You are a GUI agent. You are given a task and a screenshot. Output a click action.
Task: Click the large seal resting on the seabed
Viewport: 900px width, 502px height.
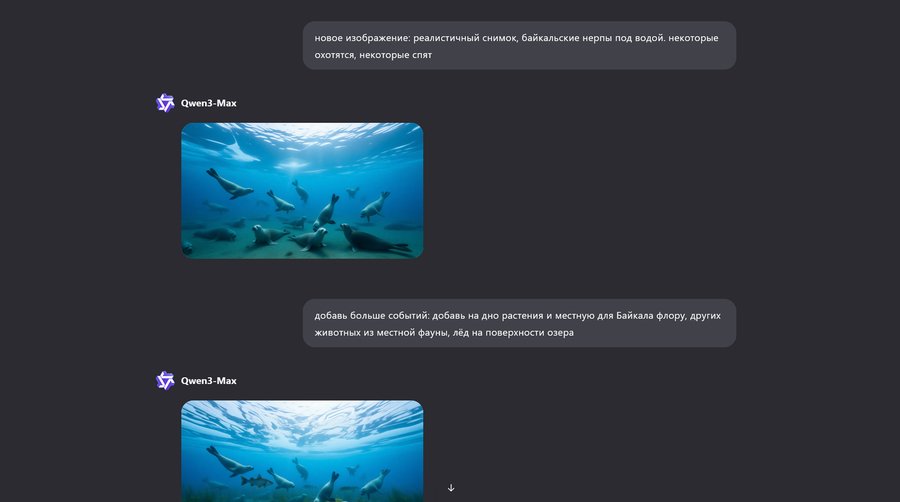pyautogui.click(x=374, y=239)
